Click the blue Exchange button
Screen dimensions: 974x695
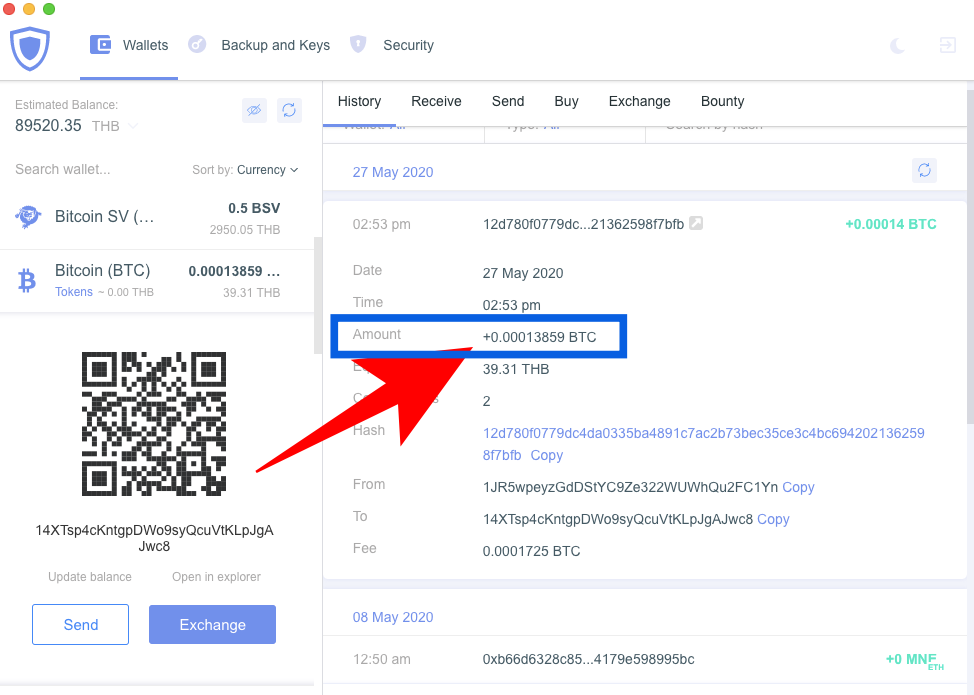[212, 624]
